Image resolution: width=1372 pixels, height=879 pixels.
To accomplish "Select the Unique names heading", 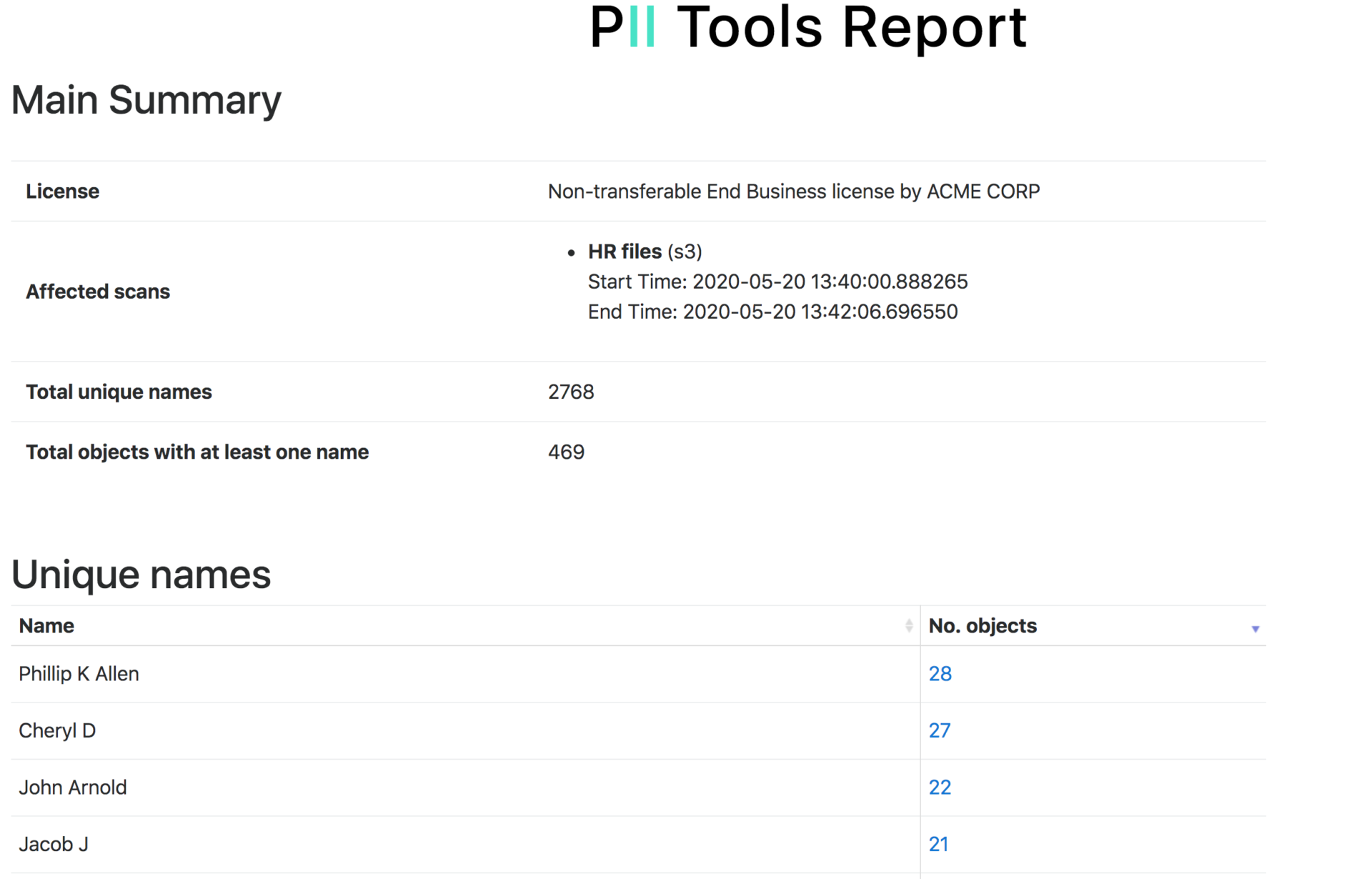I will 141,574.
